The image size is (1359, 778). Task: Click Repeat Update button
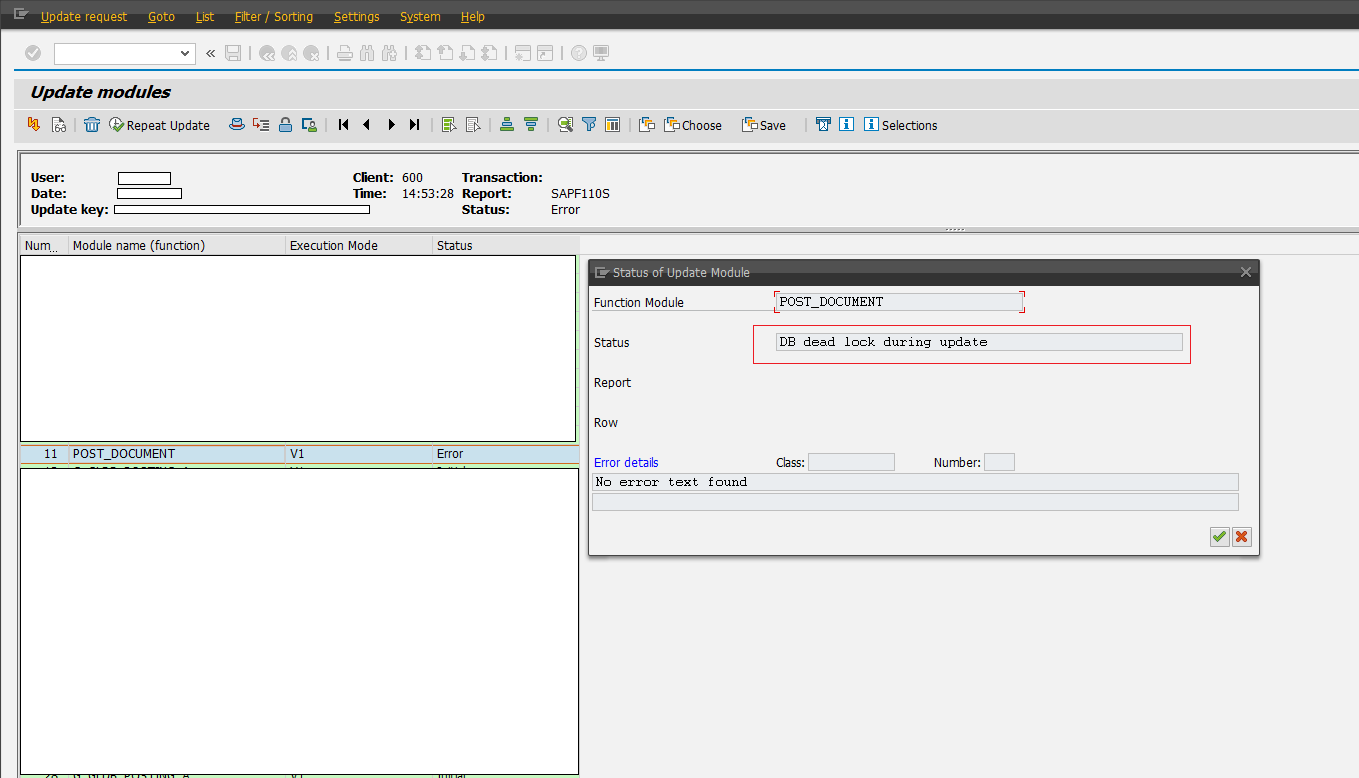160,125
